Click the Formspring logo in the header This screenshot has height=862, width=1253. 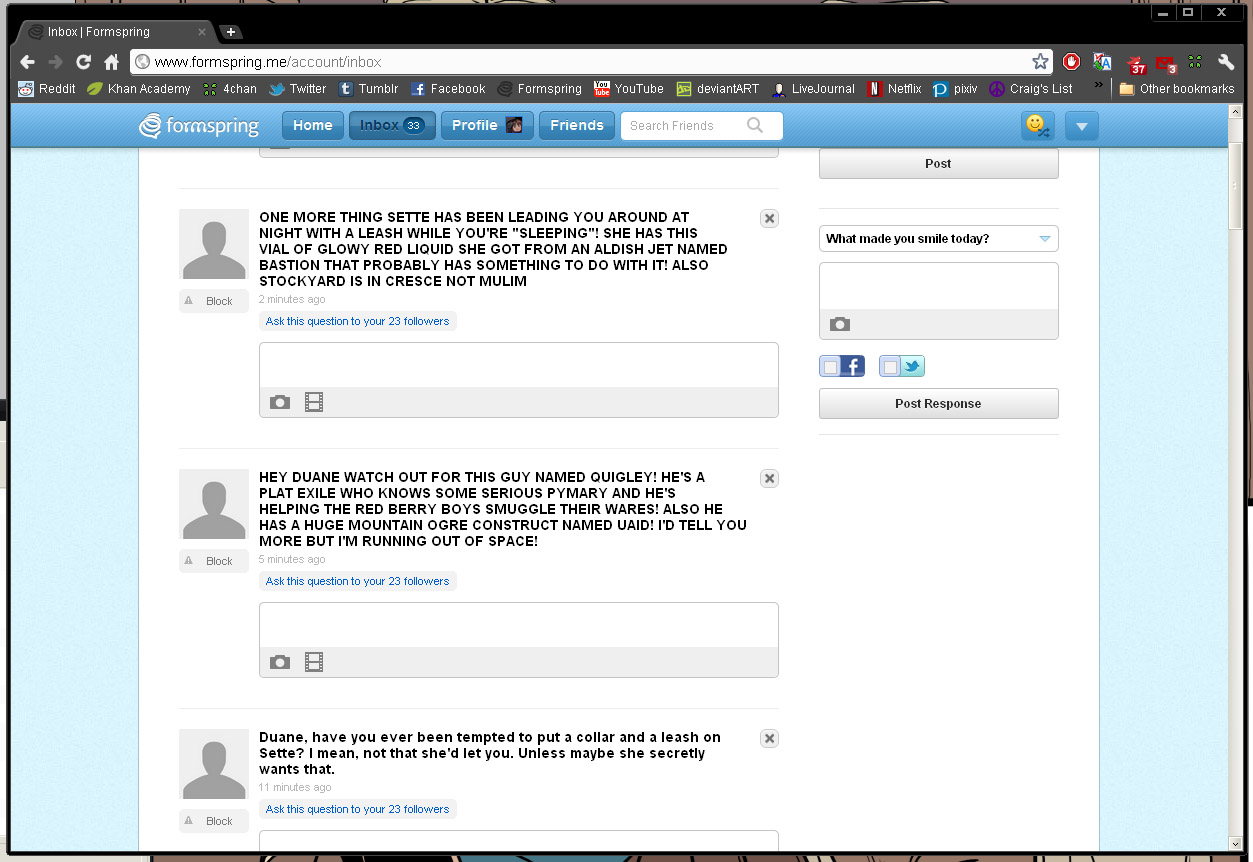[199, 126]
